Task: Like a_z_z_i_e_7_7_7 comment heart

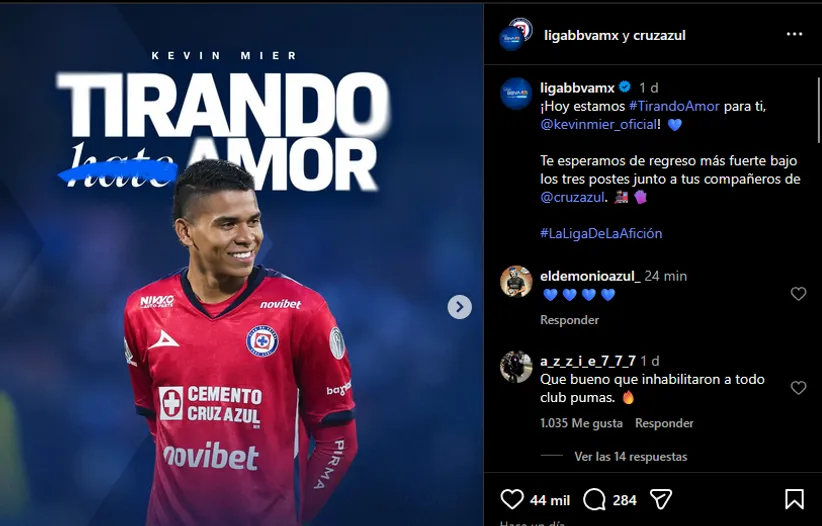Action: pyautogui.click(x=798, y=388)
